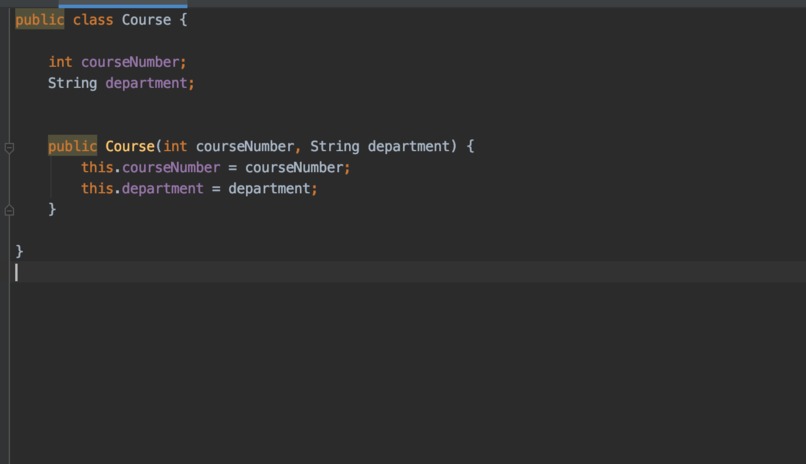Click this.courseNumber in the assignment
Image resolution: width=806 pixels, height=464 pixels.
point(151,168)
